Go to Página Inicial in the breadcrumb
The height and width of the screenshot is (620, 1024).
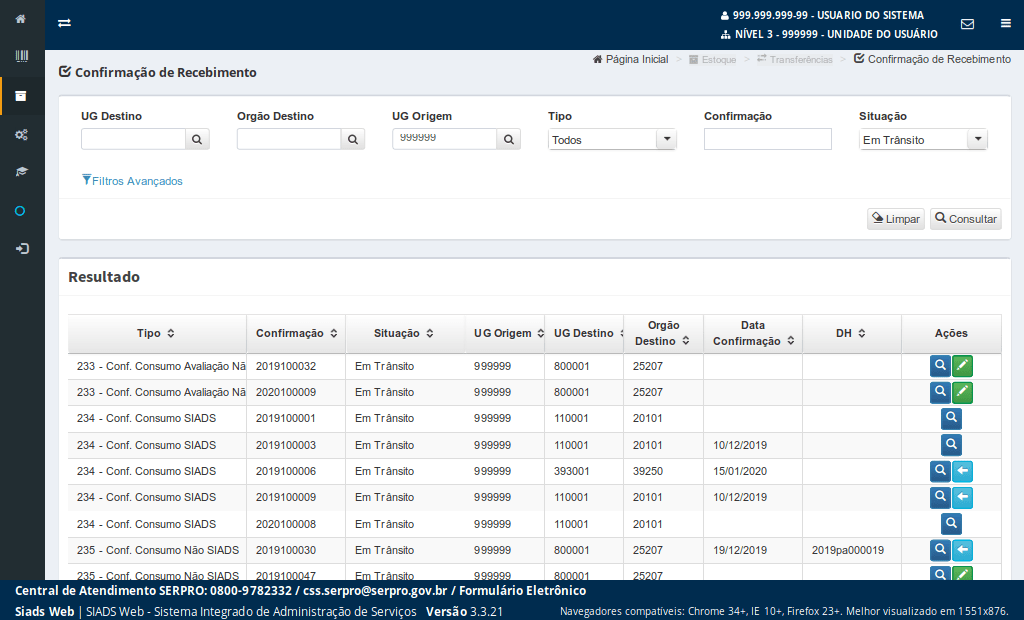tap(631, 59)
